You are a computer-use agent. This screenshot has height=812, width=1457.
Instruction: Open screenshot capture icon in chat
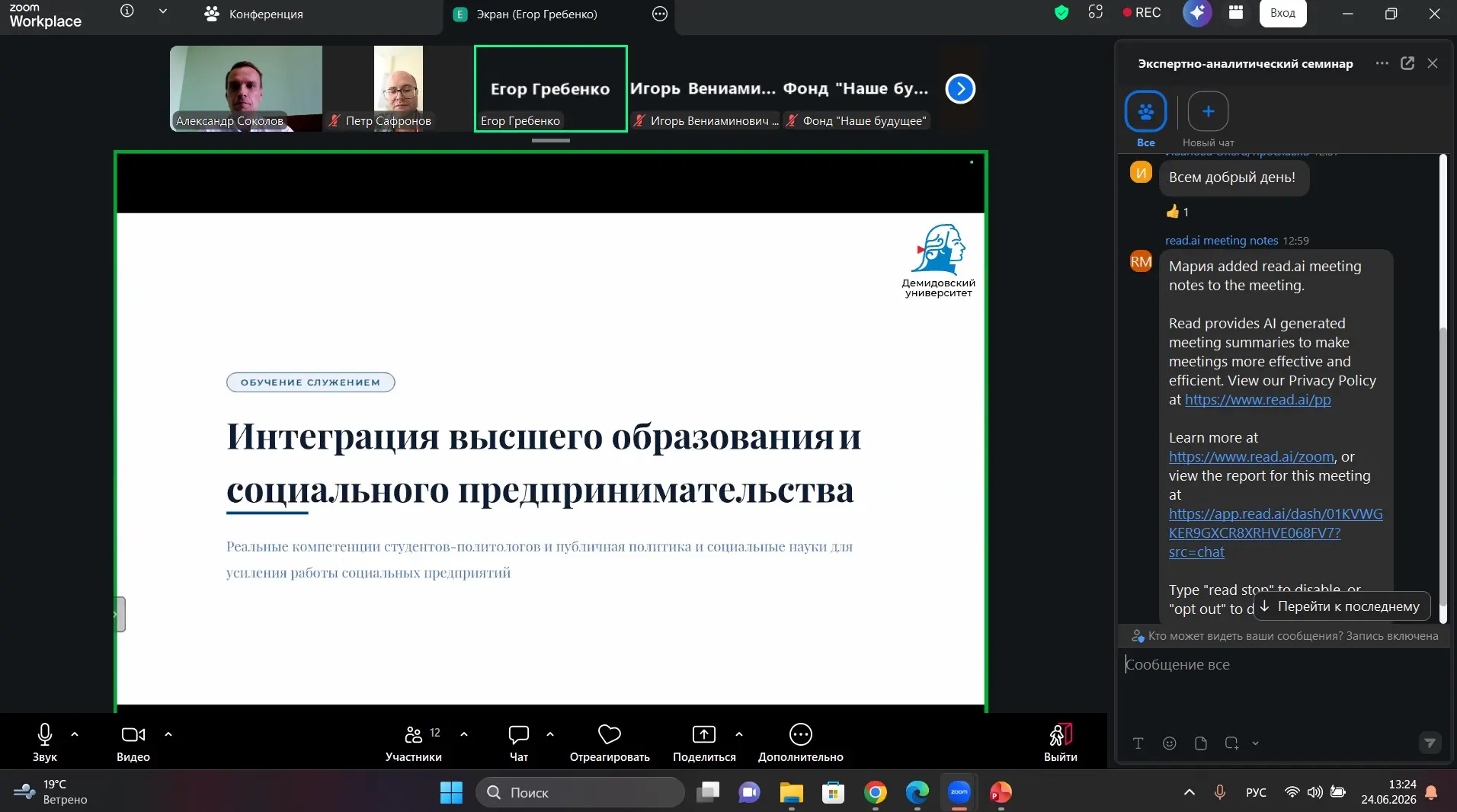pos(1231,743)
